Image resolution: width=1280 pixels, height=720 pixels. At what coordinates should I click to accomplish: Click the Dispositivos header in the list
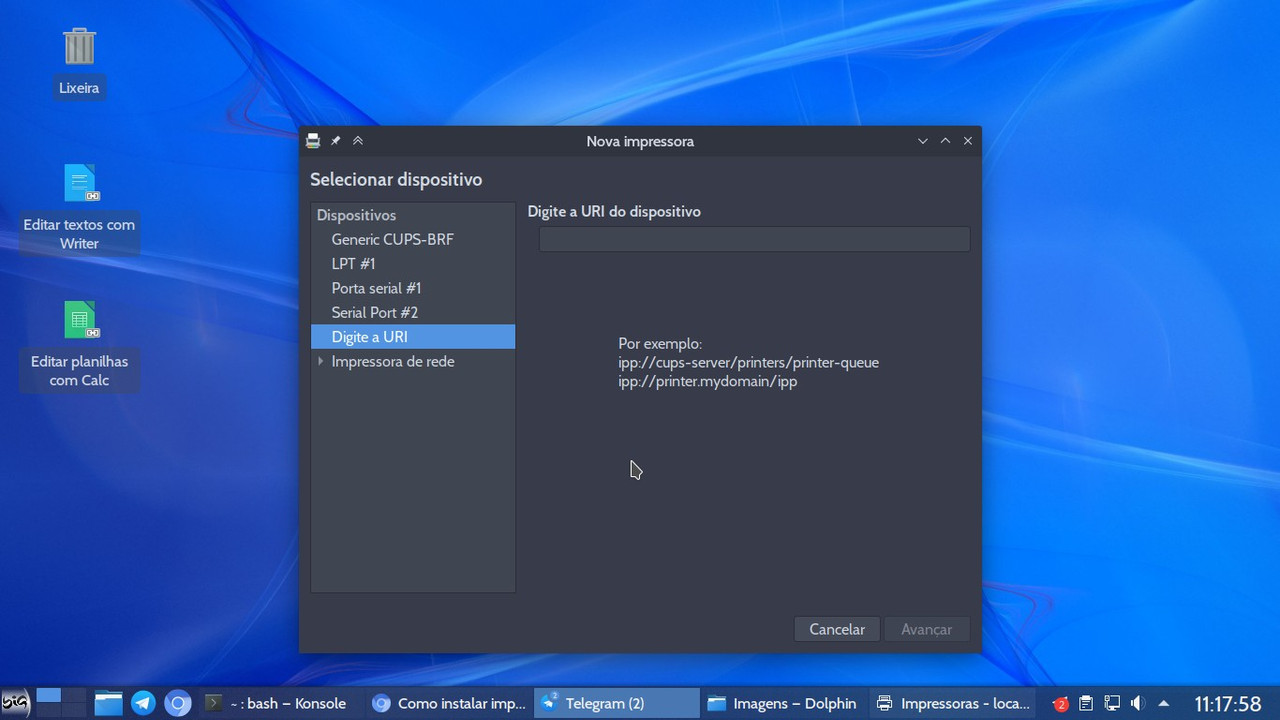point(413,215)
